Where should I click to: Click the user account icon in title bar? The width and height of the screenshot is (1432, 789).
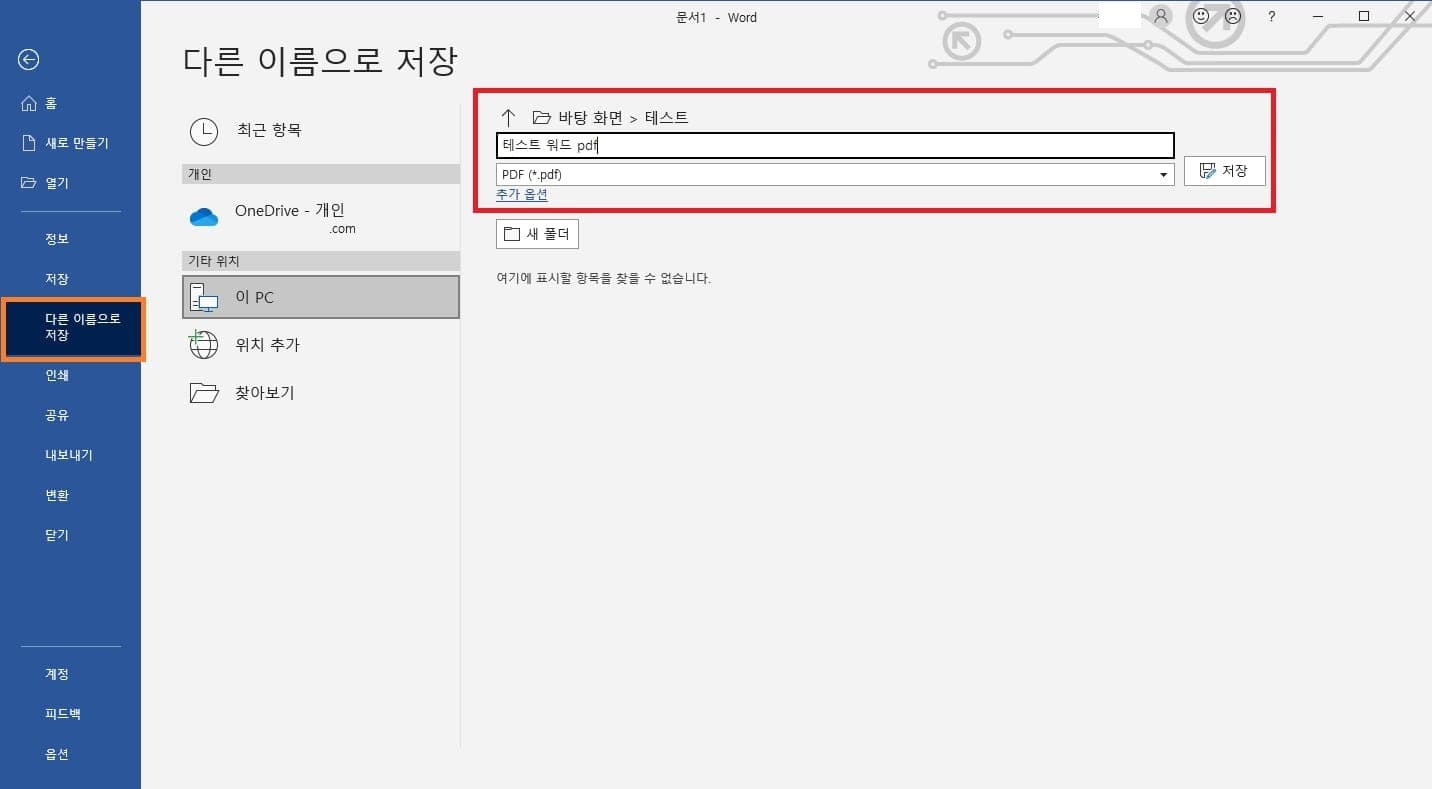click(x=1159, y=16)
